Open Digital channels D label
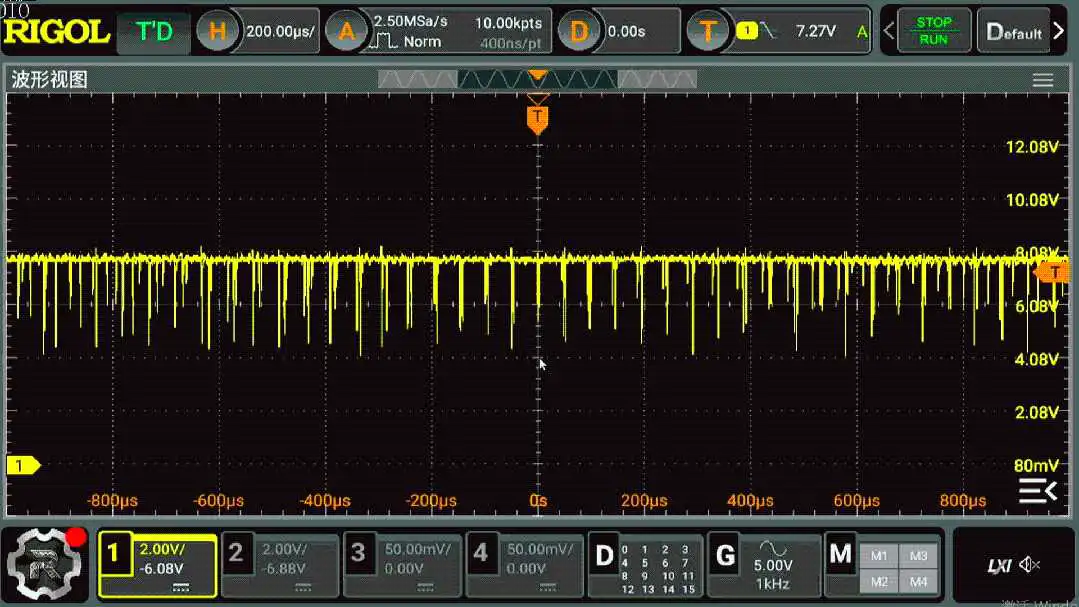Viewport: 1079px width, 607px height. pyautogui.click(x=603, y=555)
